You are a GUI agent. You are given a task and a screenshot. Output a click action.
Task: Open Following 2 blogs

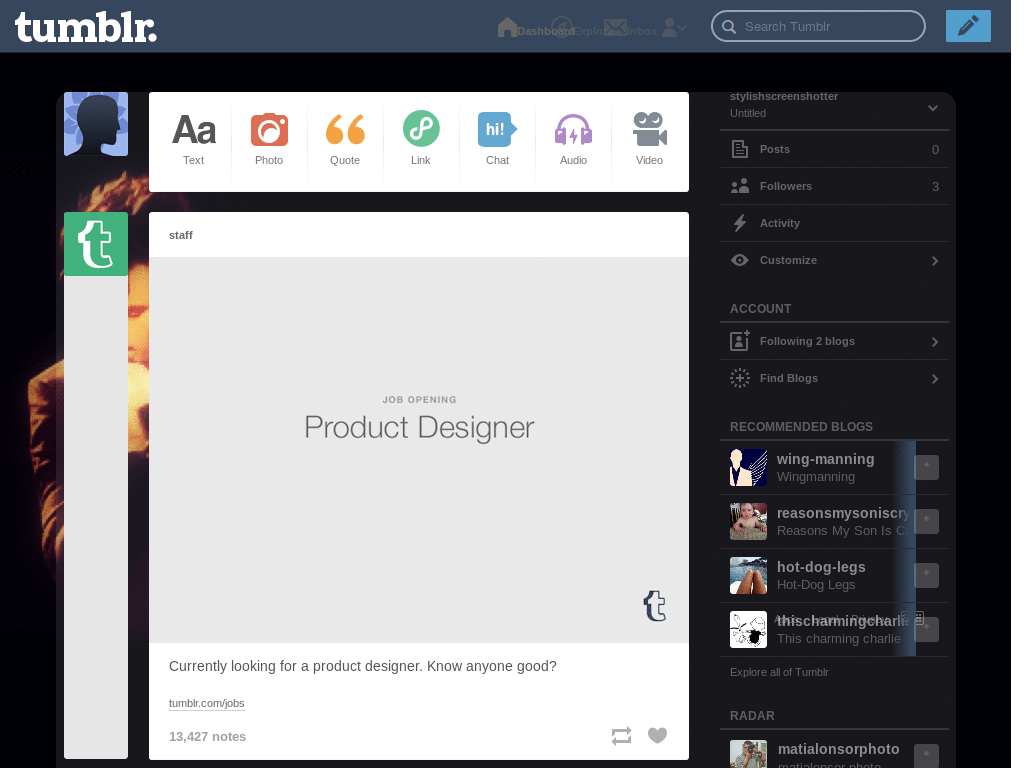(834, 342)
